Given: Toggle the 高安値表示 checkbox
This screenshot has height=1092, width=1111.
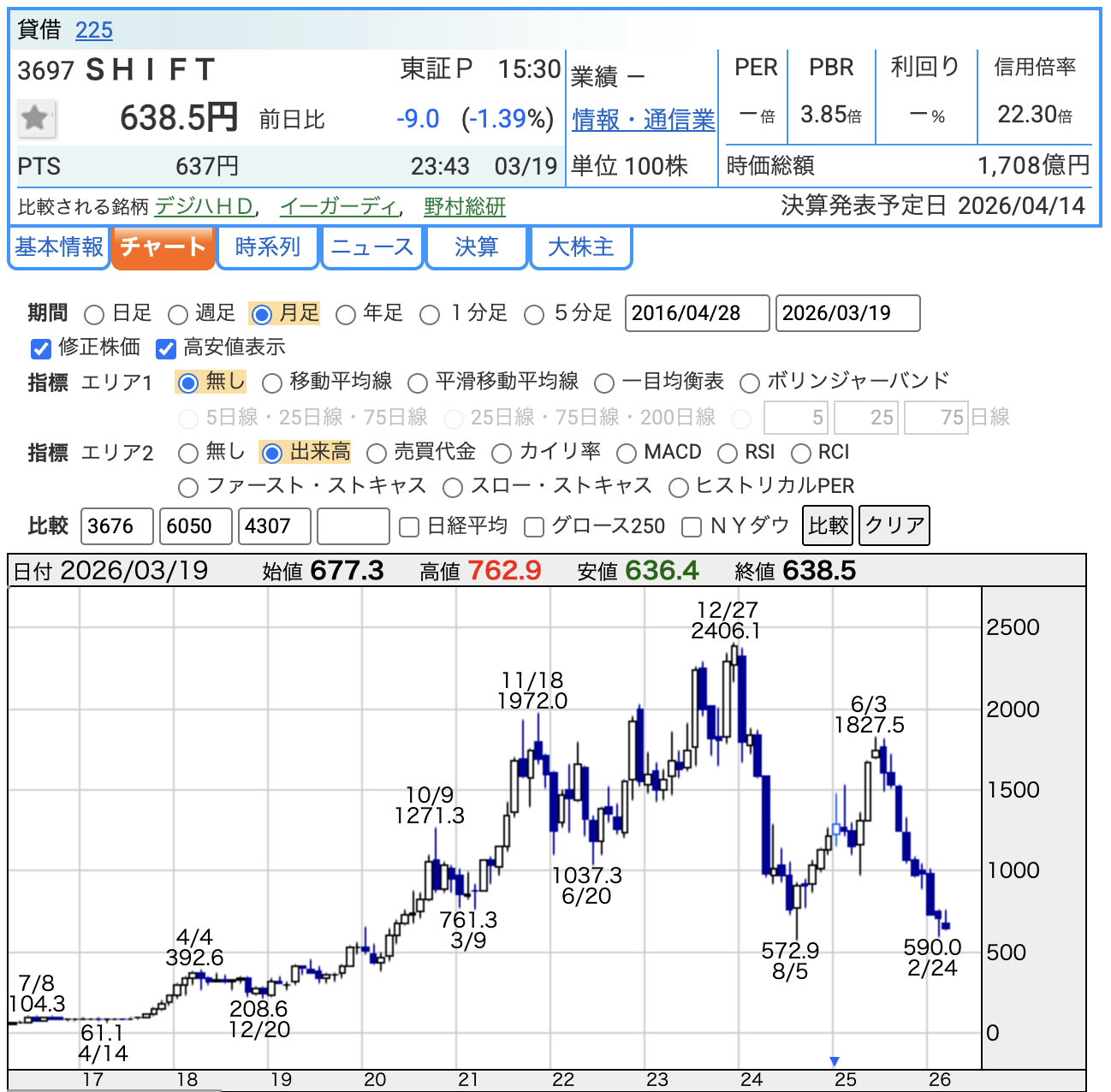Looking at the screenshot, I should (x=166, y=348).
